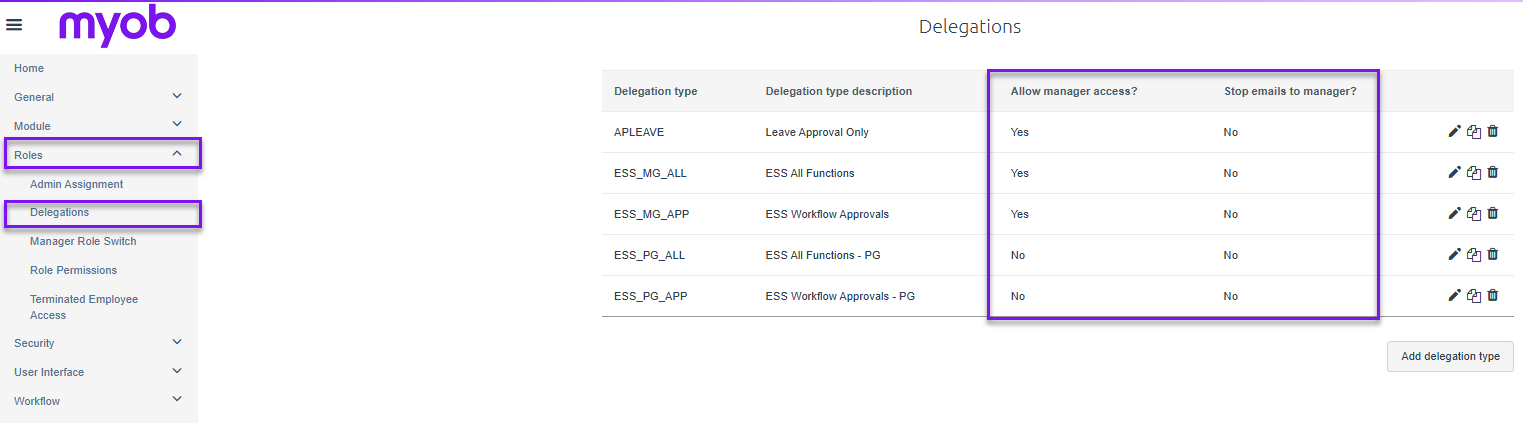Edit the ESS_PG_ALL delegation type
This screenshot has height=423, width=1523.
(1454, 254)
